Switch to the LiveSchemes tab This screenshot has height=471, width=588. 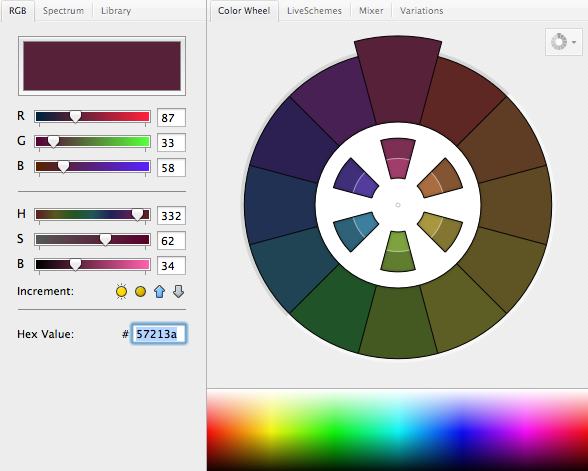[x=314, y=10]
